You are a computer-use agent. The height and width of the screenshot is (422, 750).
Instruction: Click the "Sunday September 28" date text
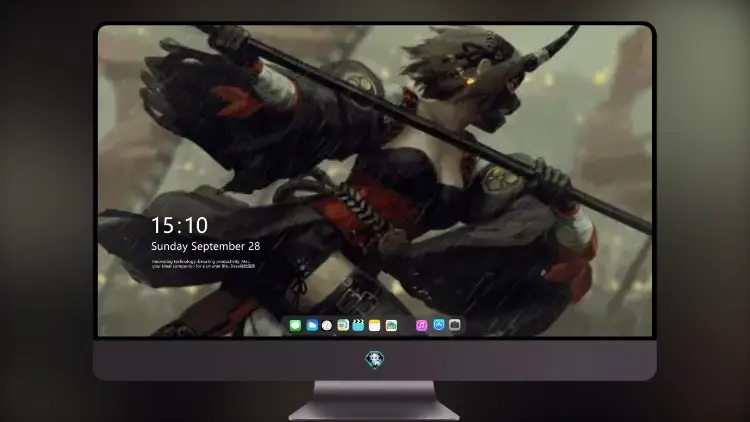tap(206, 246)
